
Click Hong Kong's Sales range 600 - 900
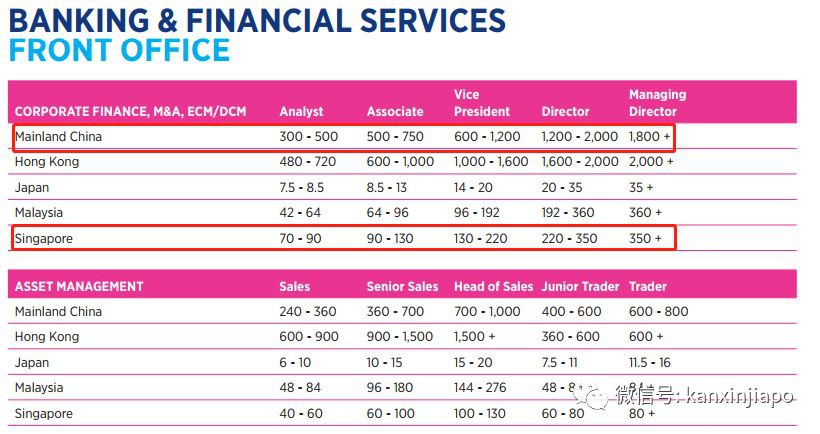(309, 337)
